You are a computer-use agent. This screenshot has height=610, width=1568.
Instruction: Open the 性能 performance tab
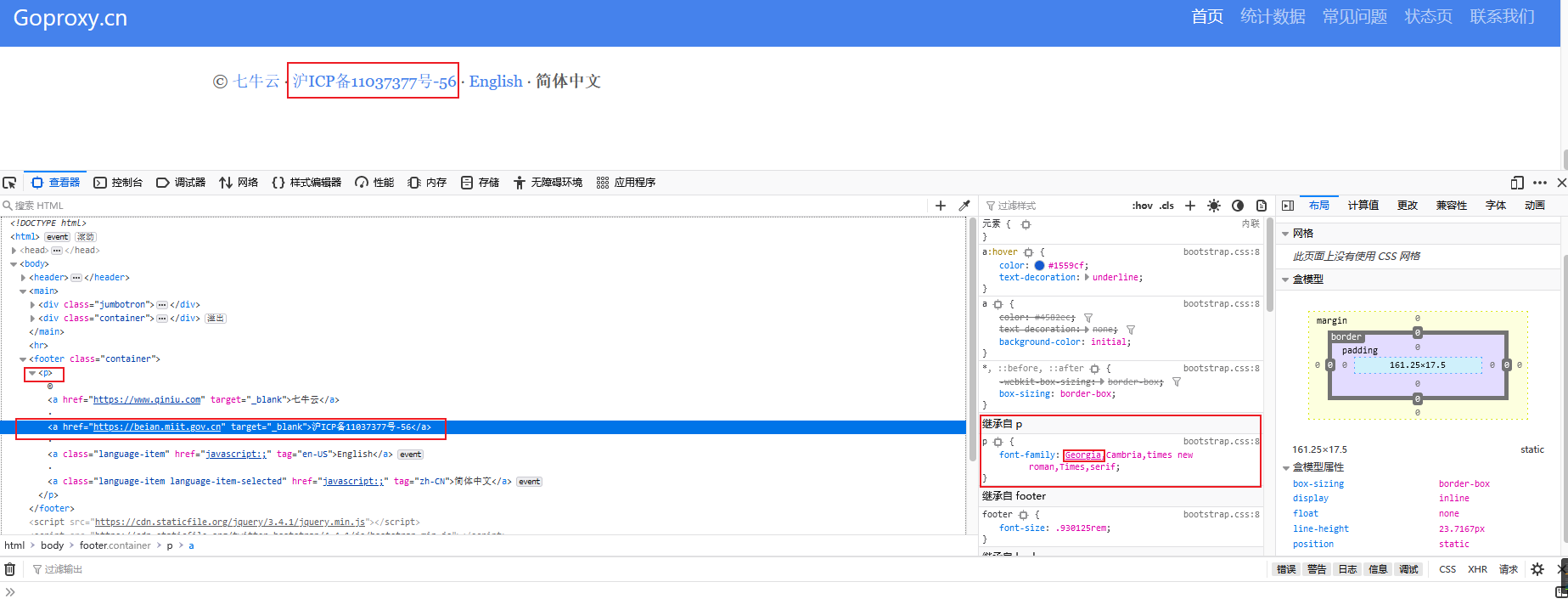tap(374, 183)
